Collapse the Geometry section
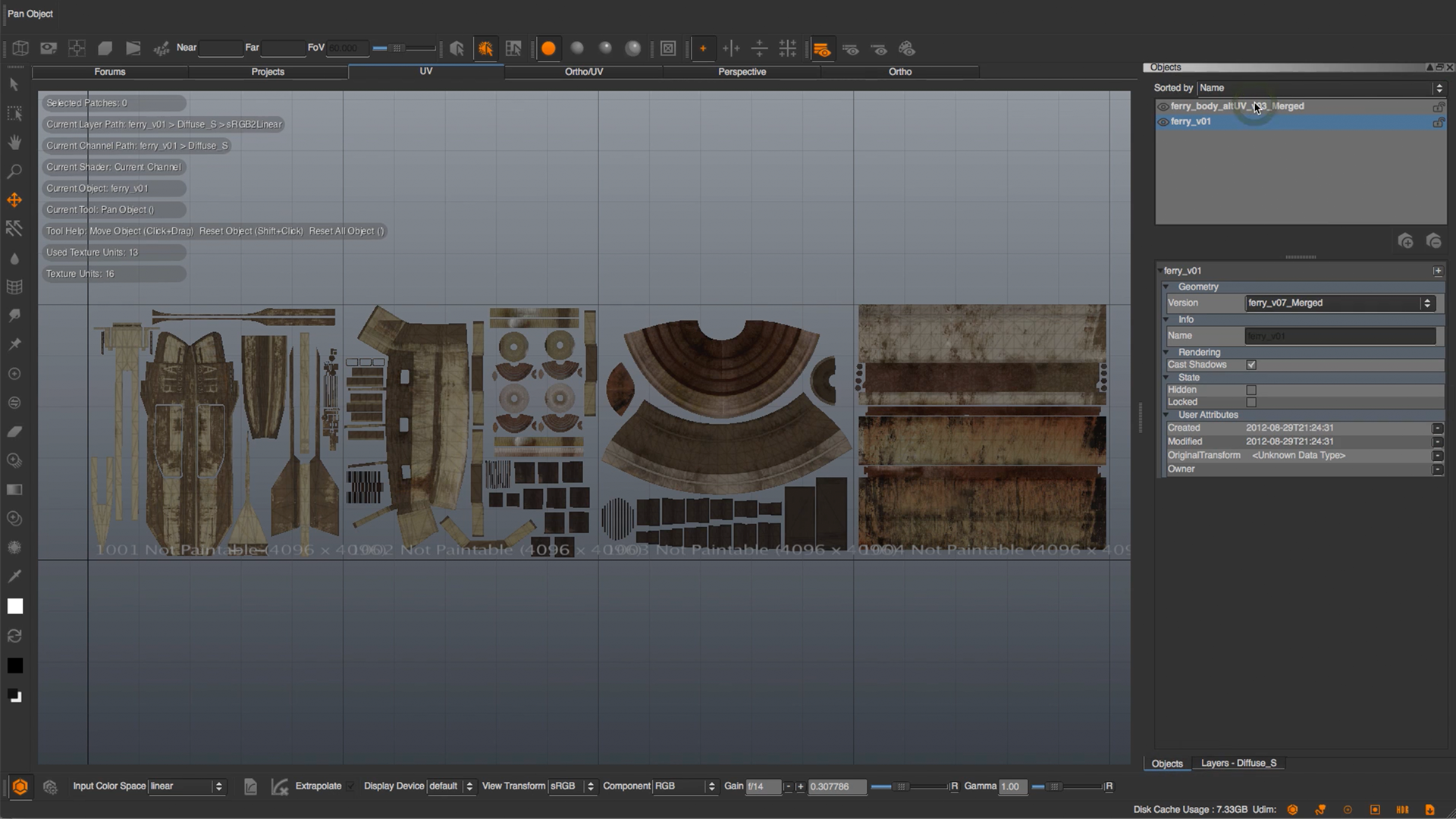1456x819 pixels. [1166, 287]
